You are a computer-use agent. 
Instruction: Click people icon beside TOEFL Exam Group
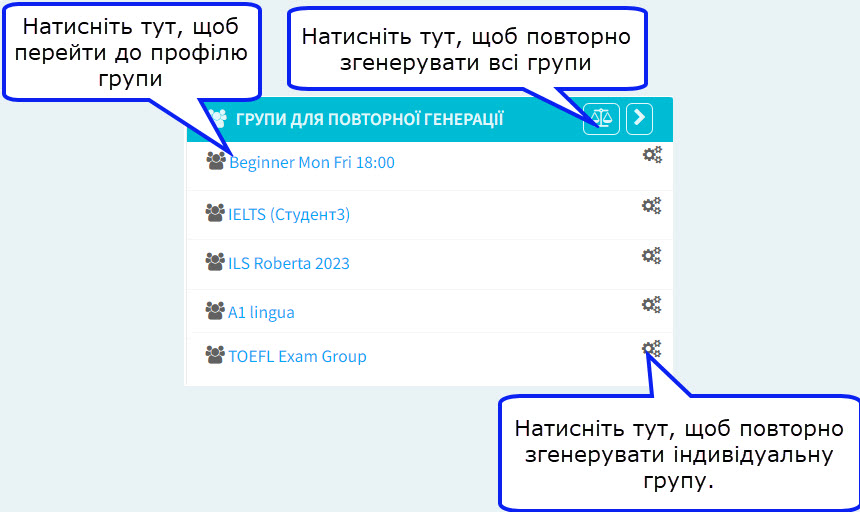[215, 355]
